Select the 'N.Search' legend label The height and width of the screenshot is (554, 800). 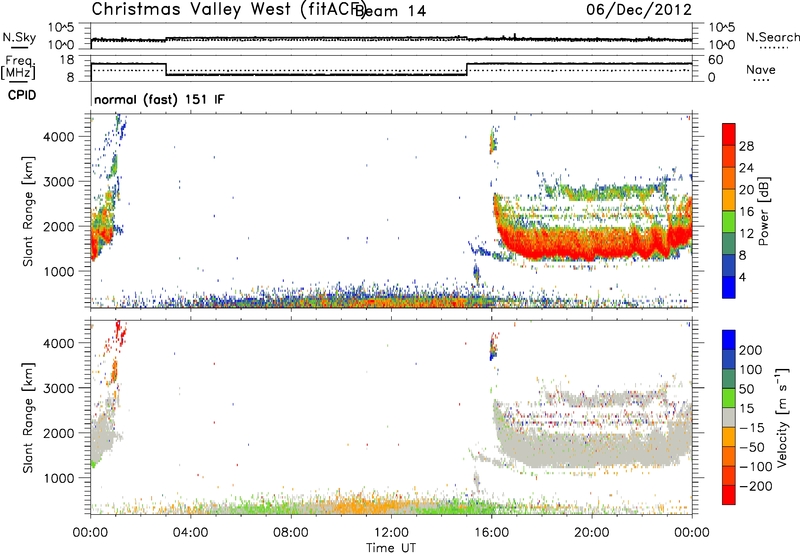tap(772, 37)
